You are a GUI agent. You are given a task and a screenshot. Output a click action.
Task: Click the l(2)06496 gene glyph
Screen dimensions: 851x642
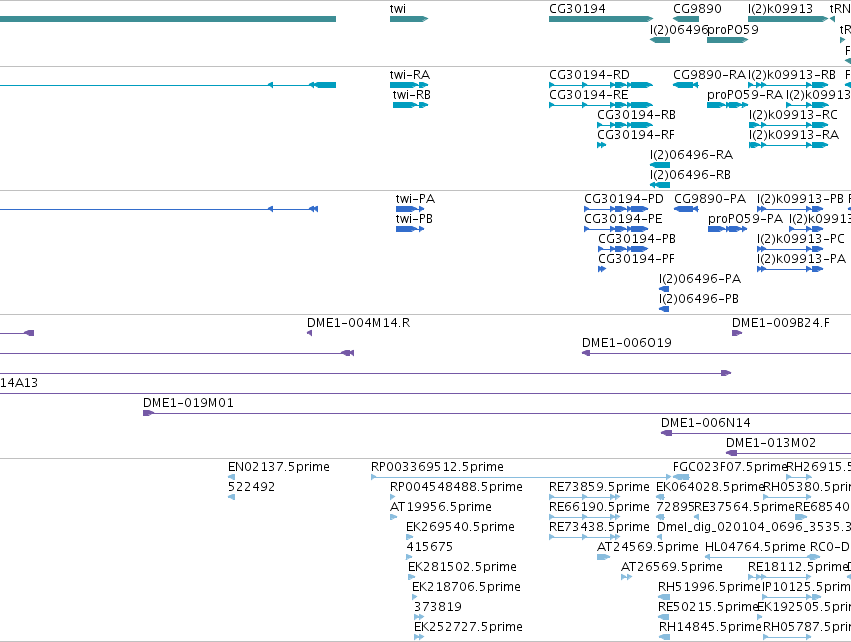[659, 40]
